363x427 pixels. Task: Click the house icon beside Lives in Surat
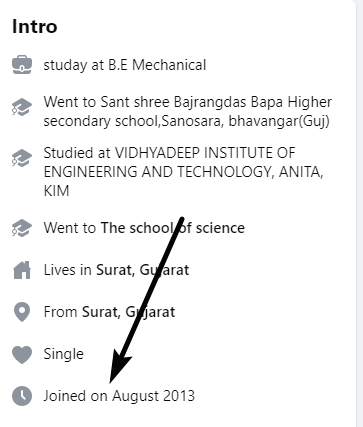(x=22, y=270)
